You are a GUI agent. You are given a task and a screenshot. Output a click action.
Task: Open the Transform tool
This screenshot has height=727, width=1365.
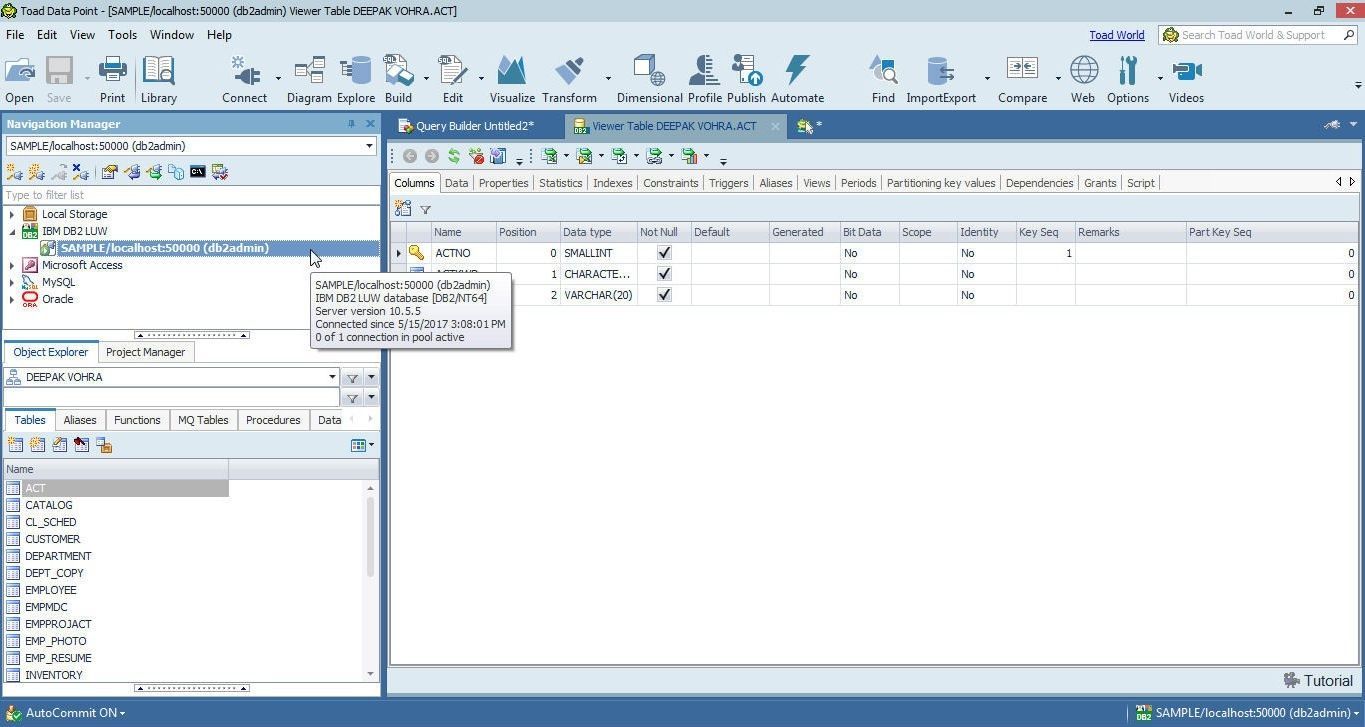tap(569, 79)
